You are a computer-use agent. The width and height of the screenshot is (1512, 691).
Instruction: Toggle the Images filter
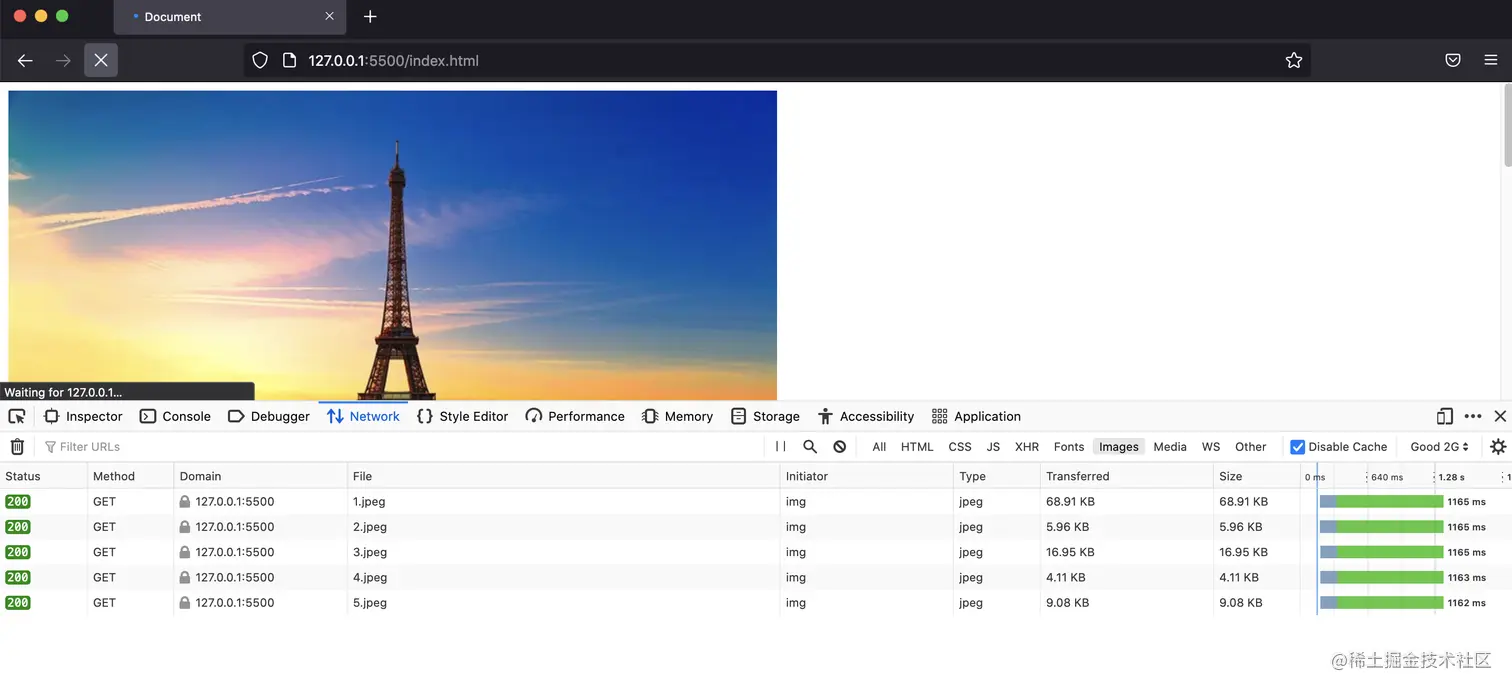tap(1119, 447)
